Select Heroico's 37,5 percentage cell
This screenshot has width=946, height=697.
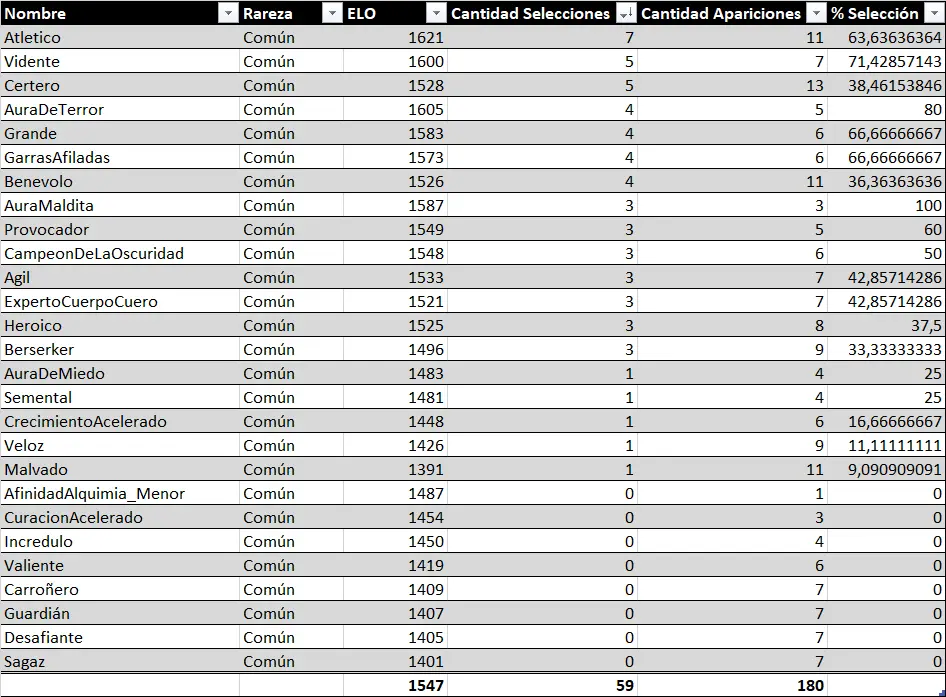pos(886,326)
